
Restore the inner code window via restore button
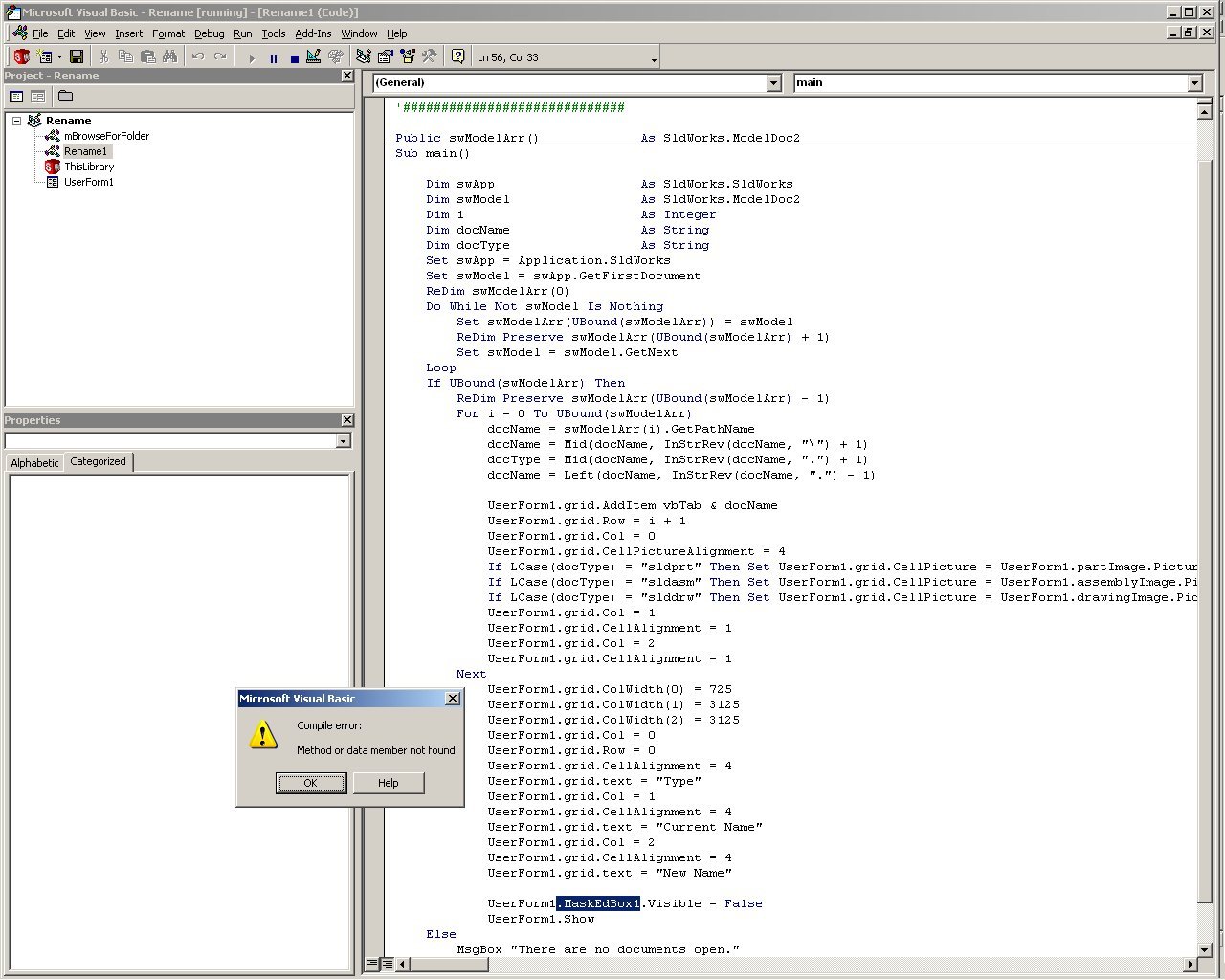tap(1190, 33)
